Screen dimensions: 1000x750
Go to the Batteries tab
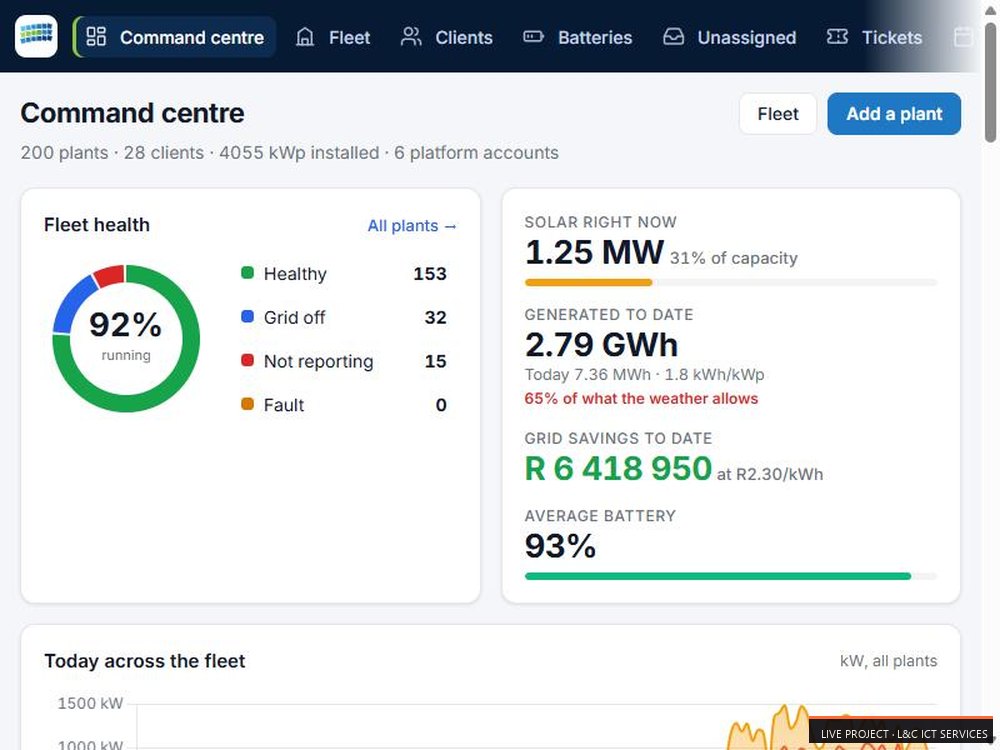point(578,37)
